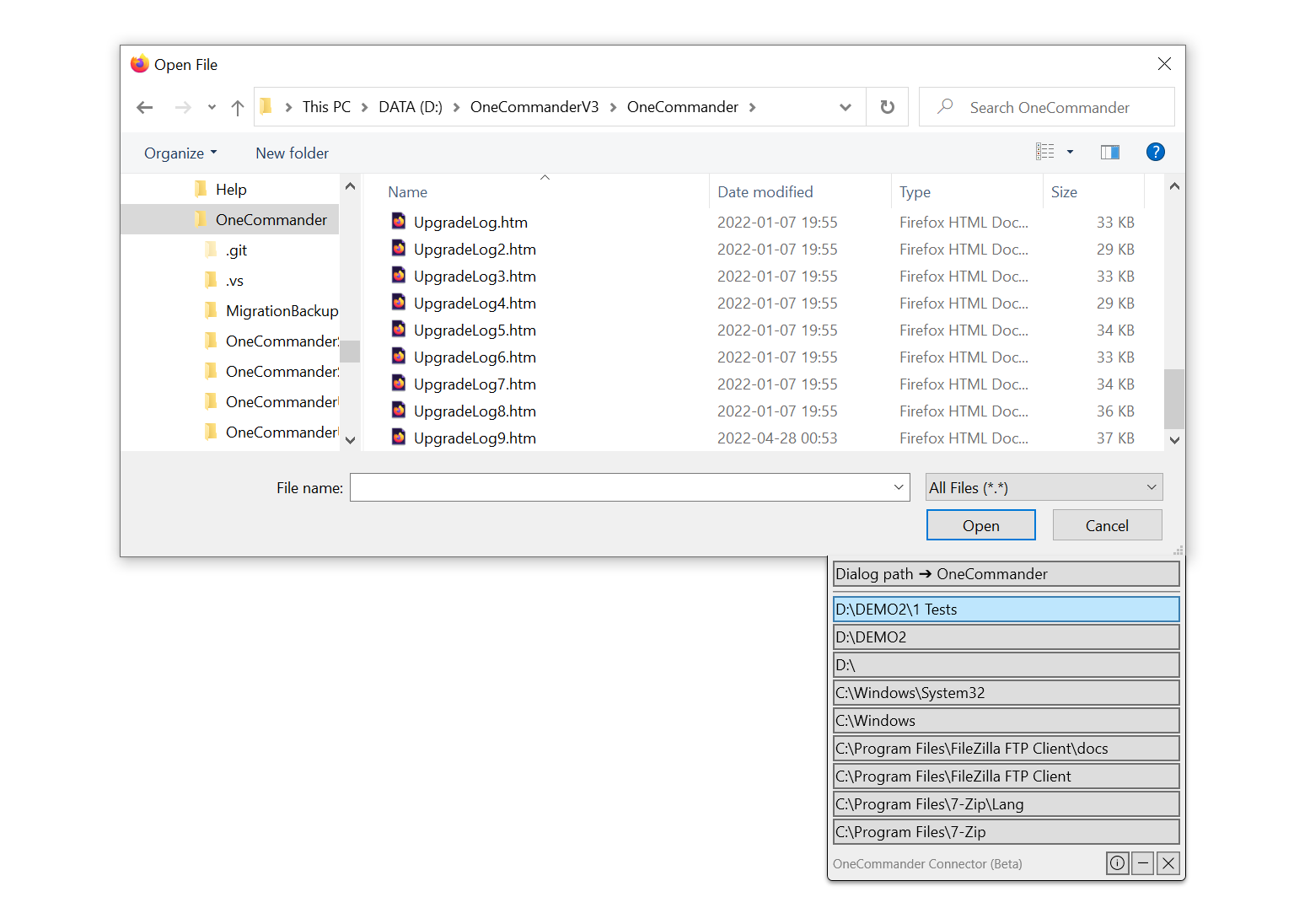The width and height of the screenshot is (1310, 924).
Task: Navigate to This PC breadcrumb item
Action: click(325, 106)
